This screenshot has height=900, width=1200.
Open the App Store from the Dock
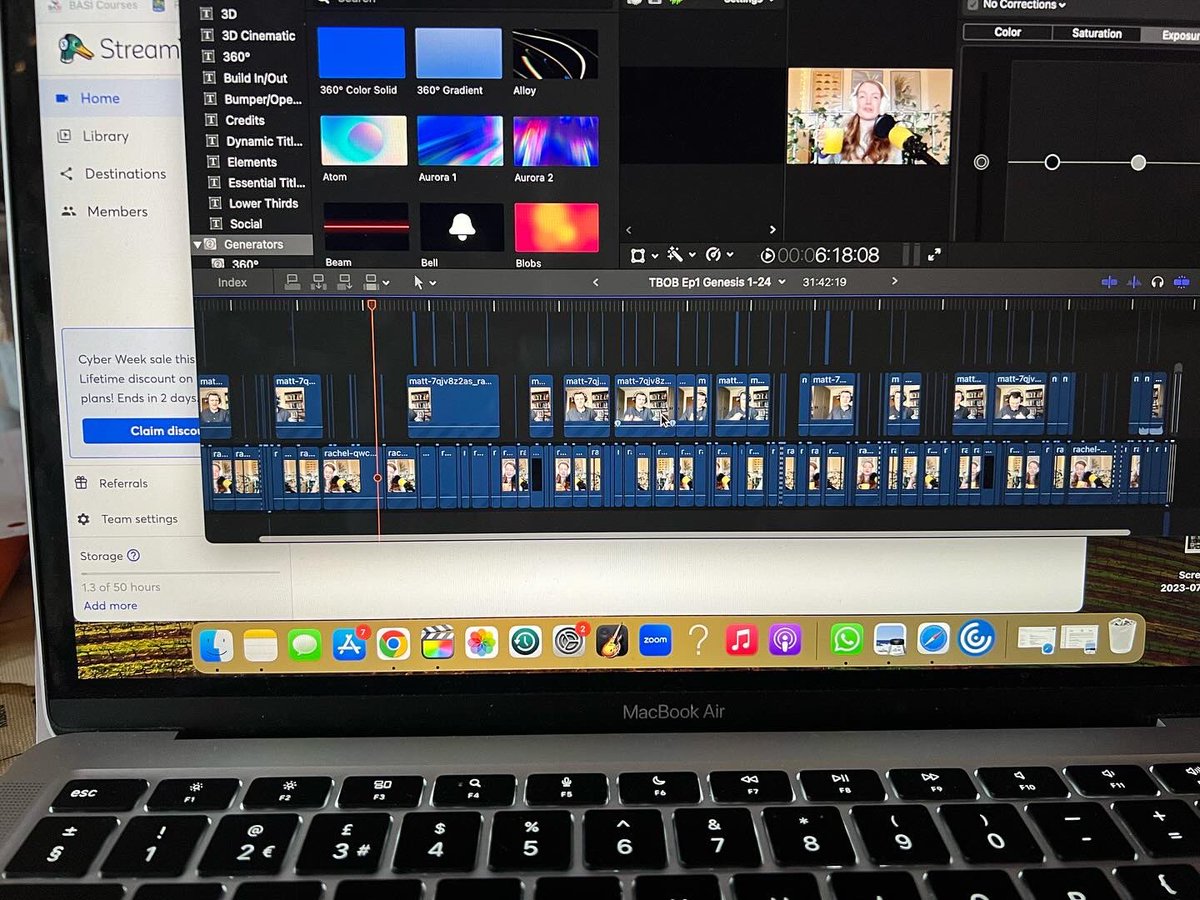(x=349, y=644)
